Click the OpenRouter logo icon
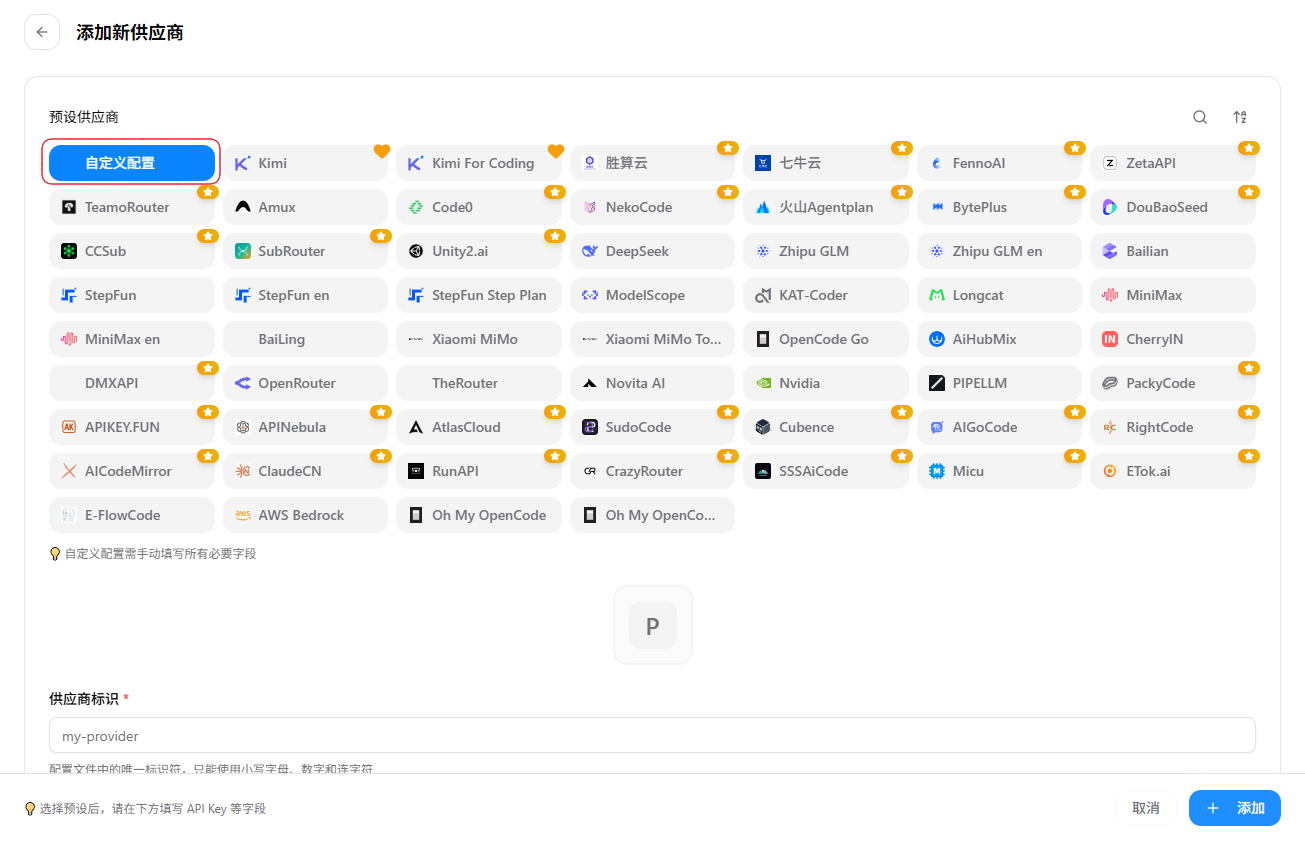Screen dimensions: 1305x842 (242, 383)
